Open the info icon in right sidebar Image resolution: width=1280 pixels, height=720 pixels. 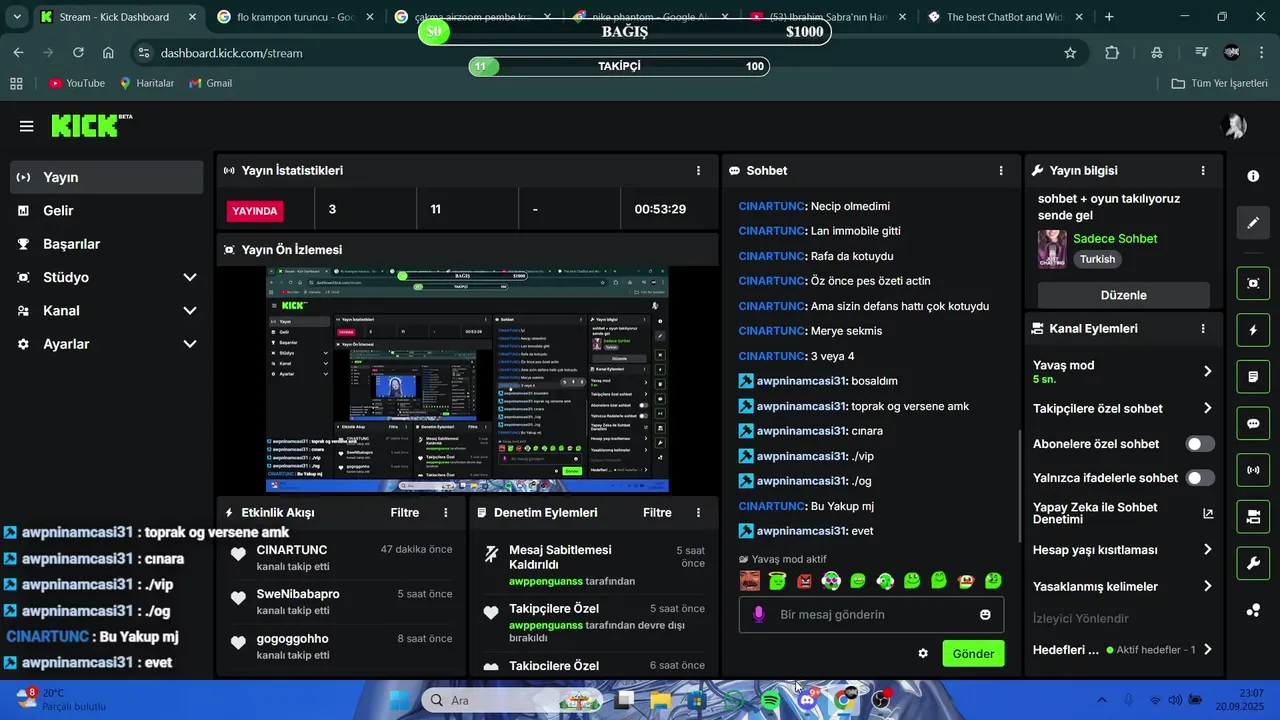pos(1253,176)
